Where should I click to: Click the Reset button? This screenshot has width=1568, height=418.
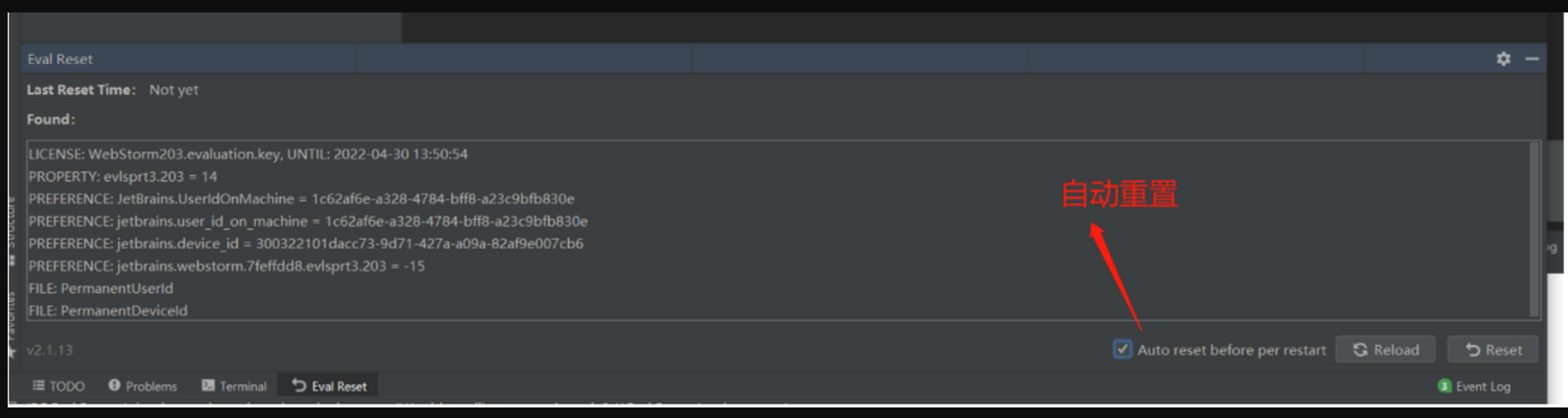pos(1492,350)
